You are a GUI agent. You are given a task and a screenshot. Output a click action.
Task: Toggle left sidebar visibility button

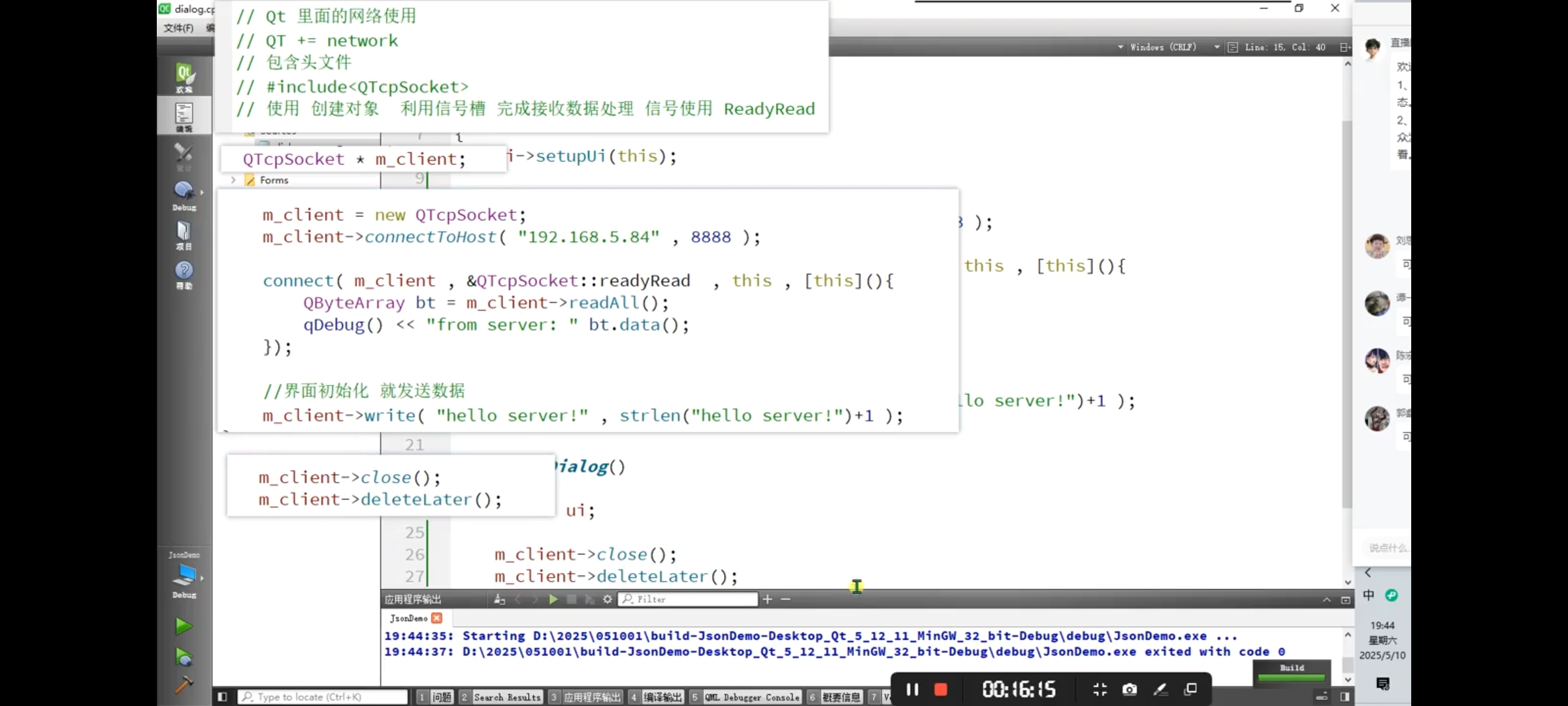[222, 697]
